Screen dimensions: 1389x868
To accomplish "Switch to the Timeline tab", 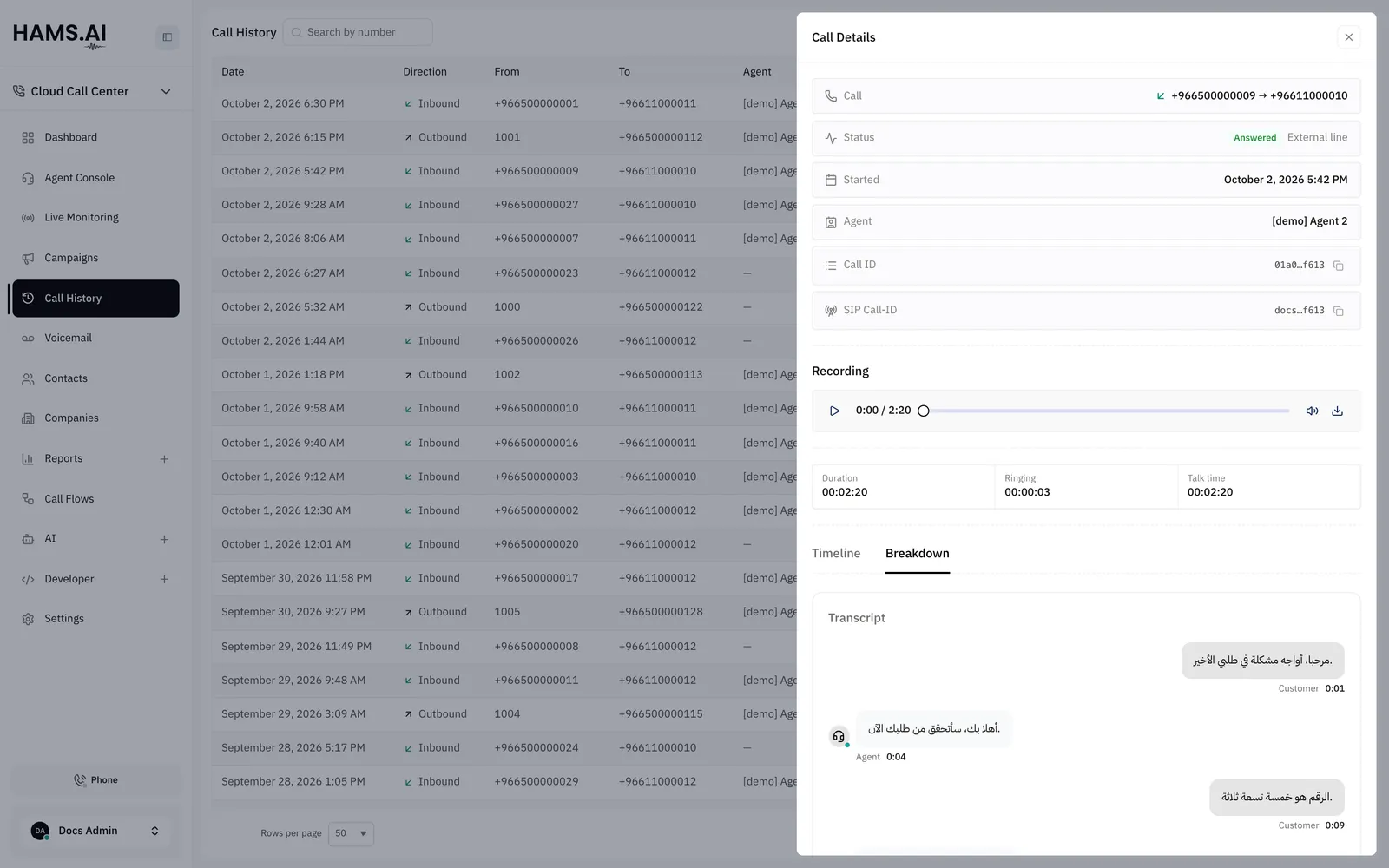I will click(x=836, y=554).
